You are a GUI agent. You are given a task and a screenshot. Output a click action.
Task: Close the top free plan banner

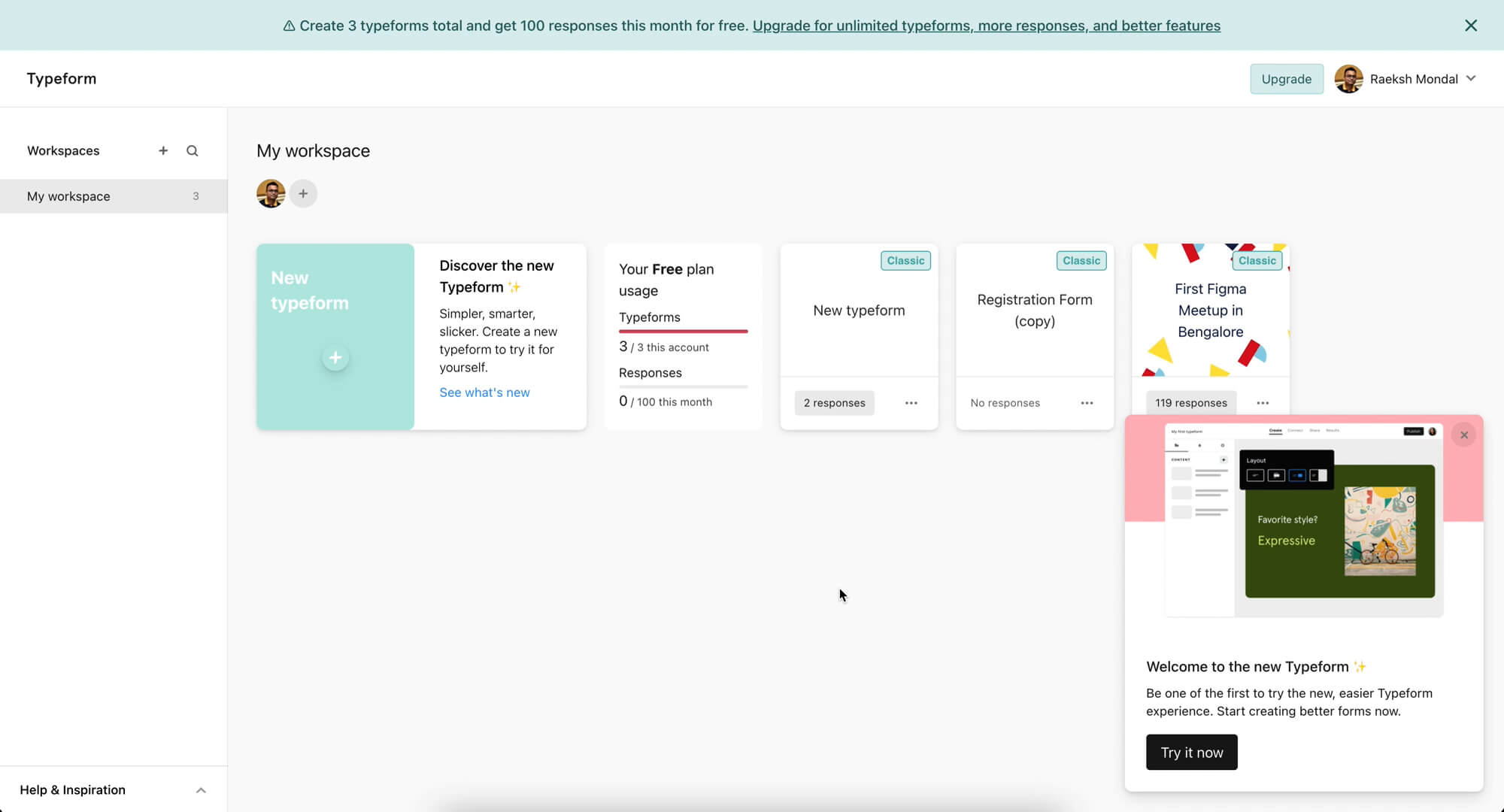click(x=1471, y=26)
